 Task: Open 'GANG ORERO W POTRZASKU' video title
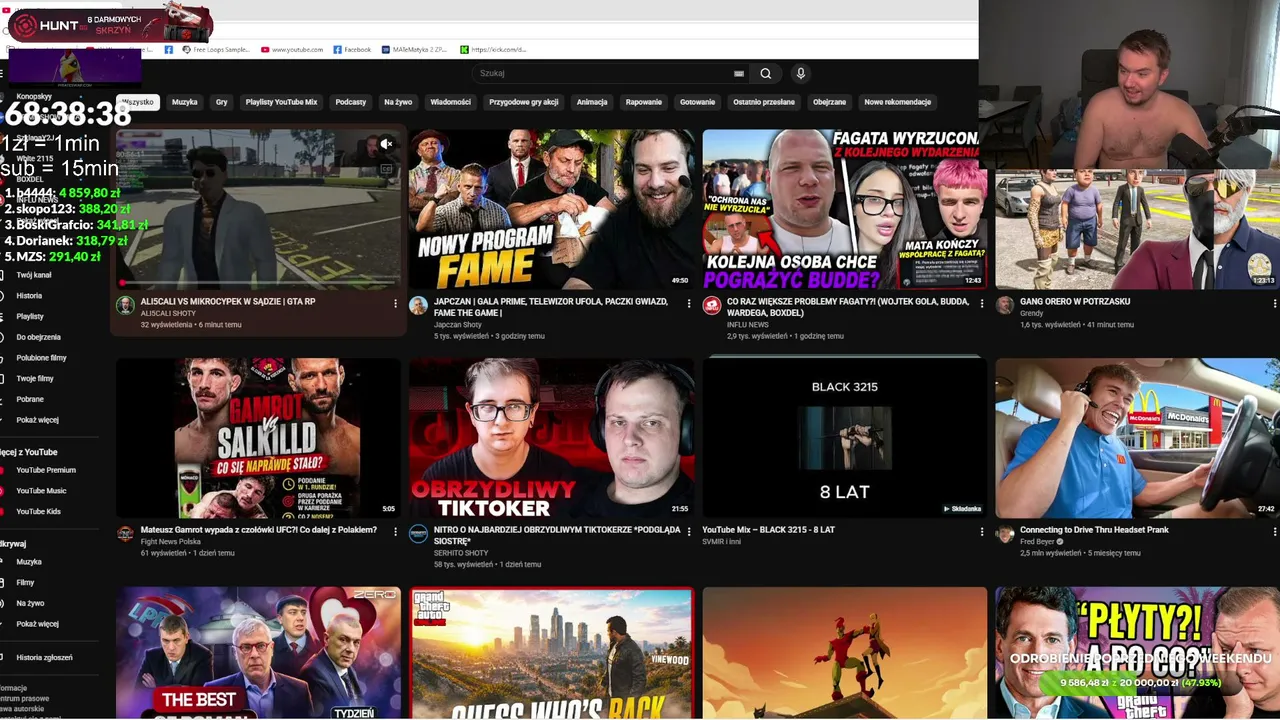(x=1075, y=301)
